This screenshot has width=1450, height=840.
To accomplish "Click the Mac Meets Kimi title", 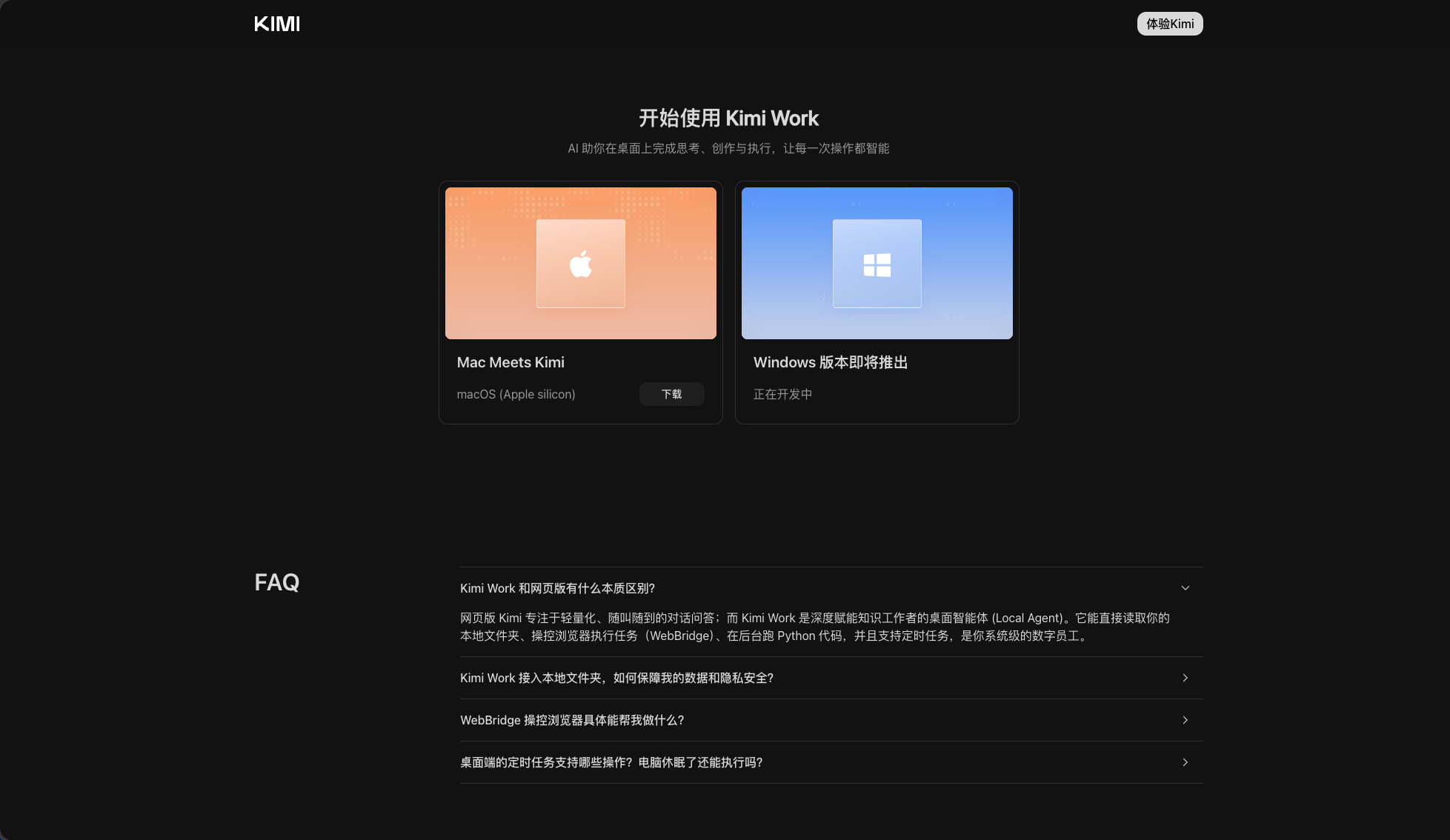I will (511, 362).
